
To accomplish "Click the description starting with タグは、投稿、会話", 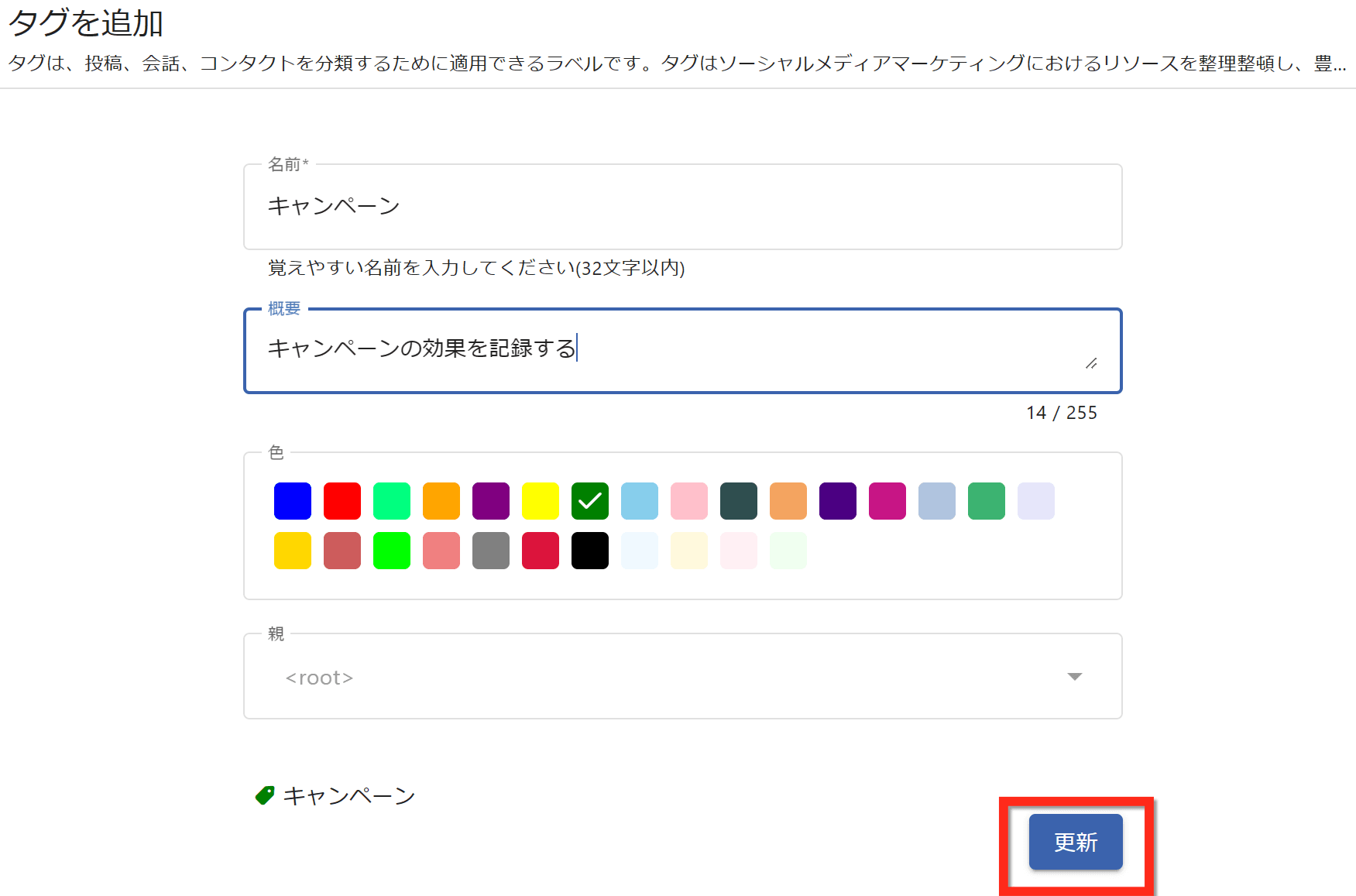I will click(677, 64).
